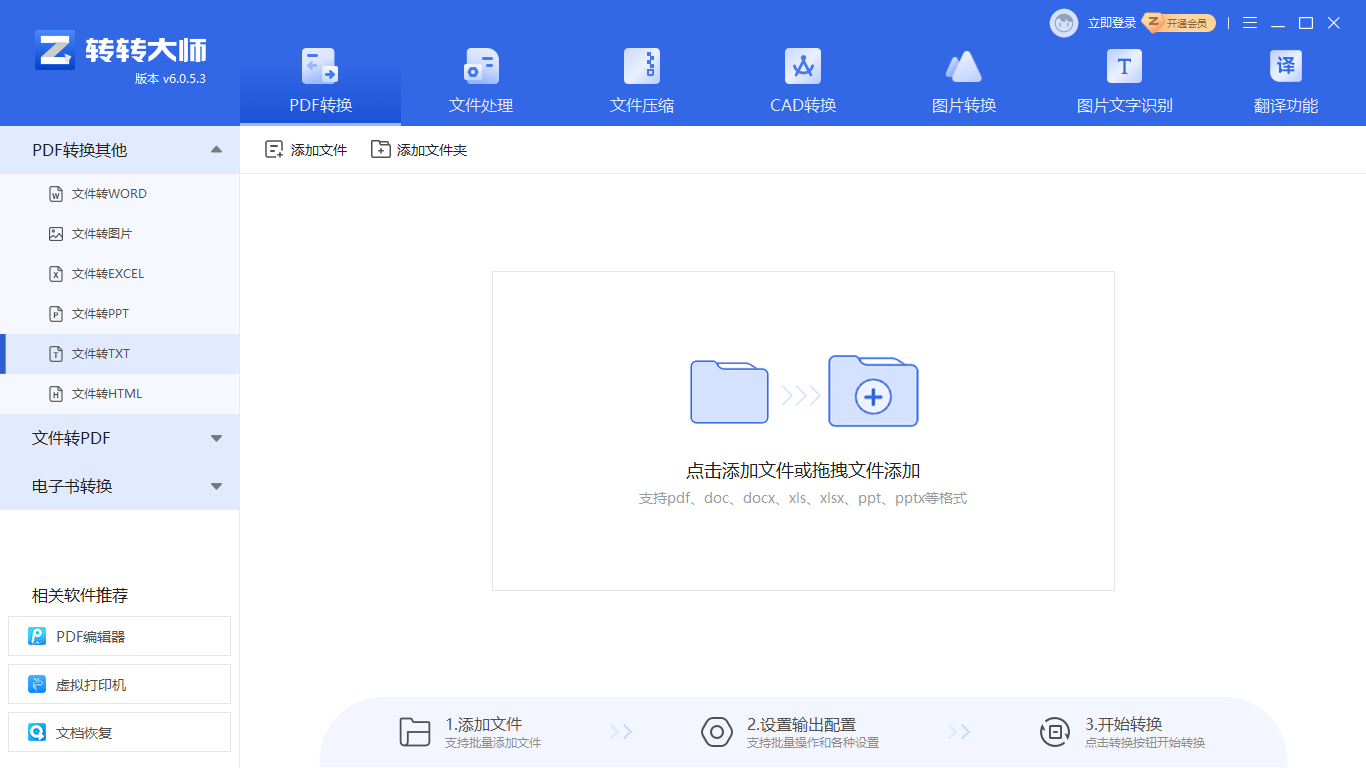The width and height of the screenshot is (1366, 768).
Task: Expand the 文件转PDF section
Action: 120,438
